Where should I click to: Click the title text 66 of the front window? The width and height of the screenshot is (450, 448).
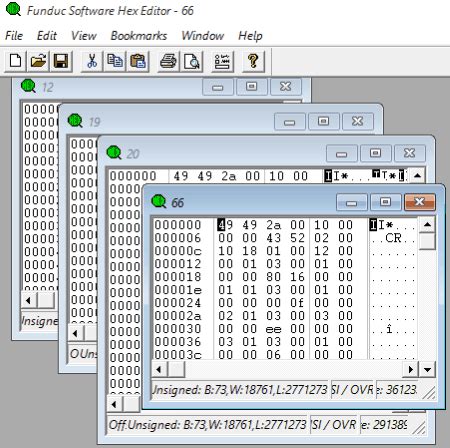coord(177,202)
